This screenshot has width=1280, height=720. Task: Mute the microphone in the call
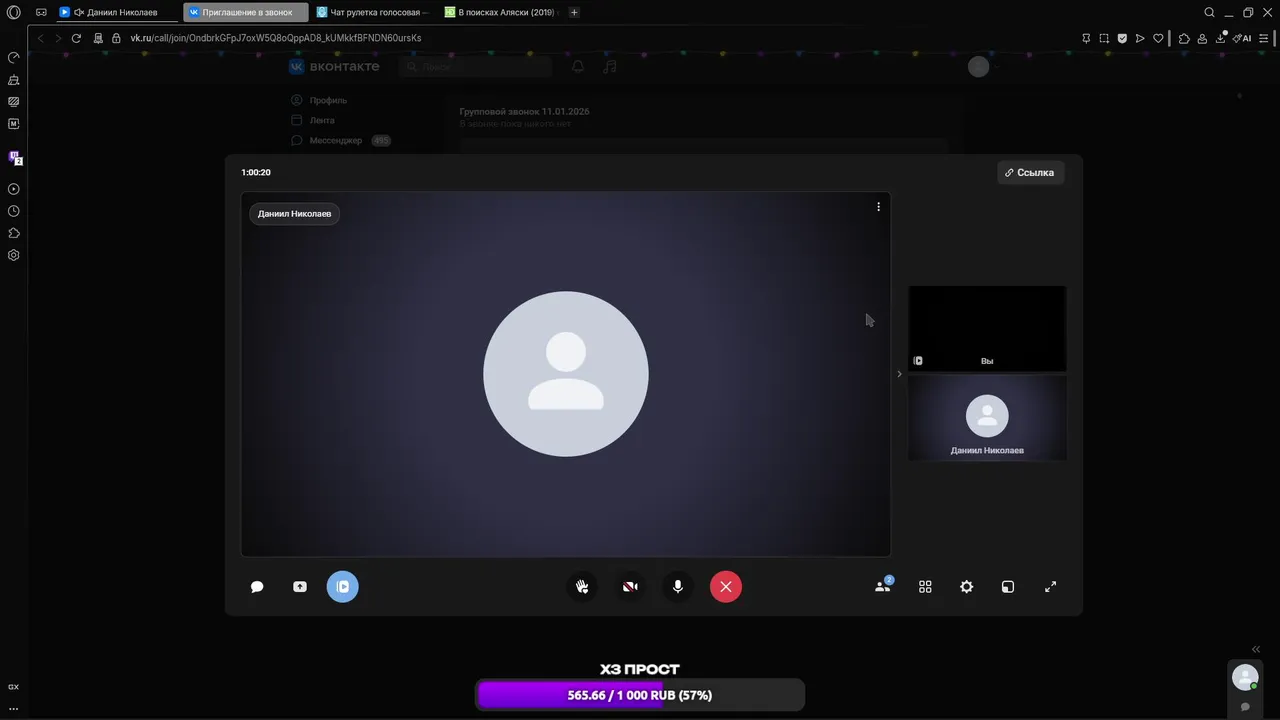678,587
